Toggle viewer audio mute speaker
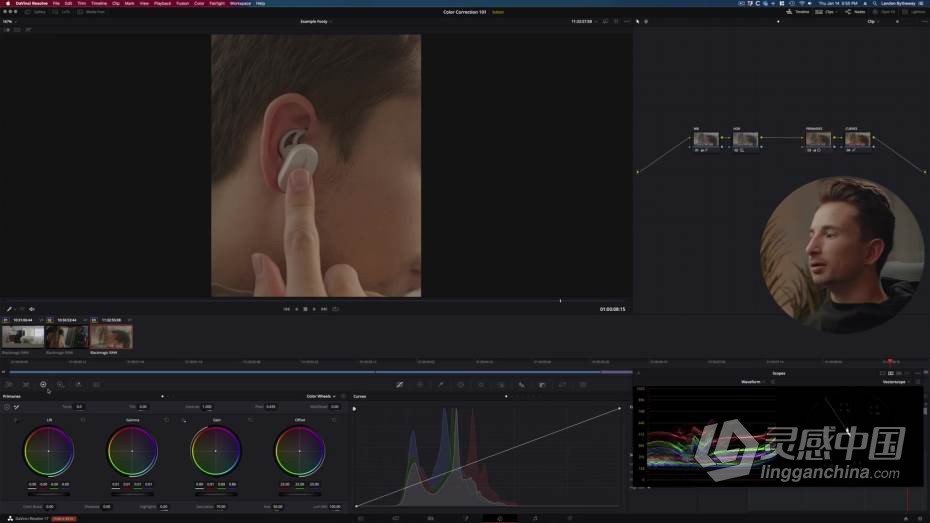 point(31,309)
